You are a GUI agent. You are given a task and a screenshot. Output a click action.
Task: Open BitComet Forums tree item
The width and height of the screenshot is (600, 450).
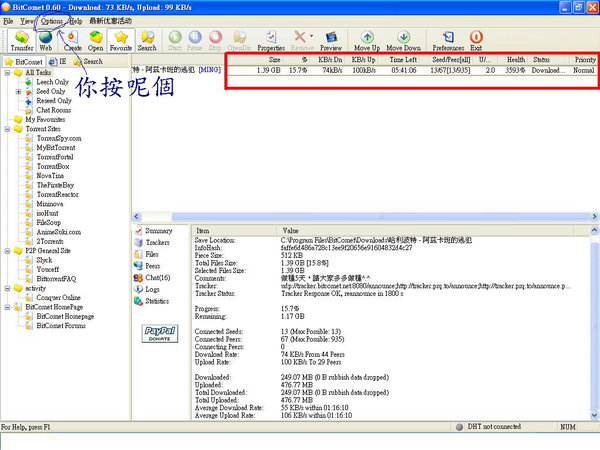click(61, 326)
